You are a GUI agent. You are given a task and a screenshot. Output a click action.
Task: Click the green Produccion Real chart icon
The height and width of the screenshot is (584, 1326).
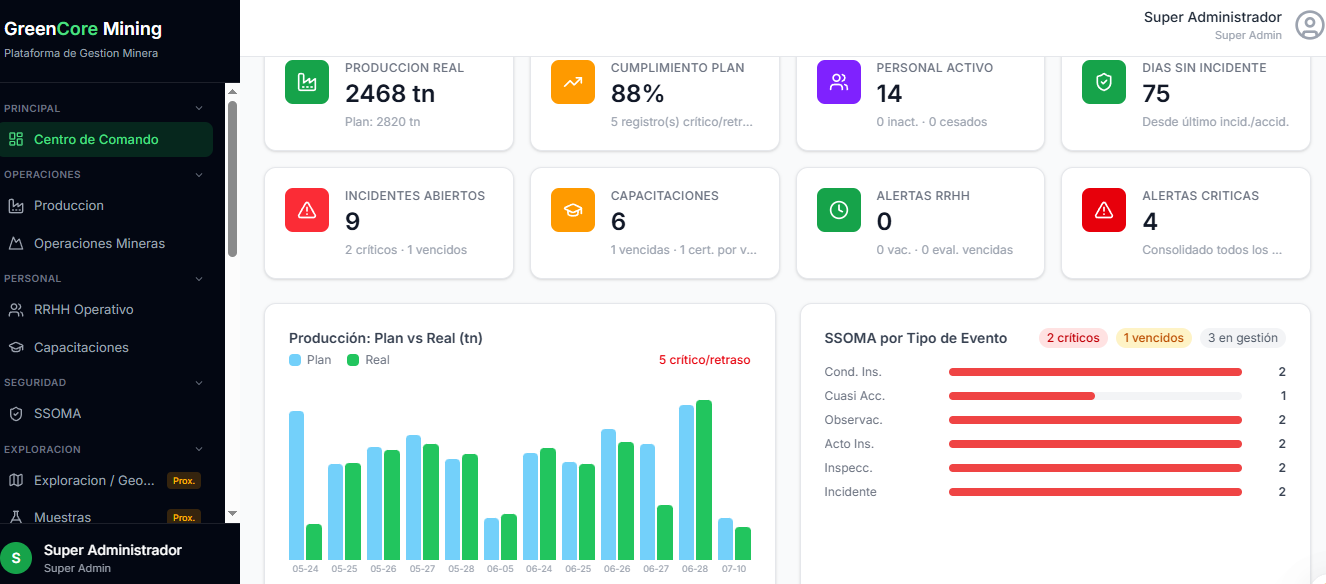point(307,82)
